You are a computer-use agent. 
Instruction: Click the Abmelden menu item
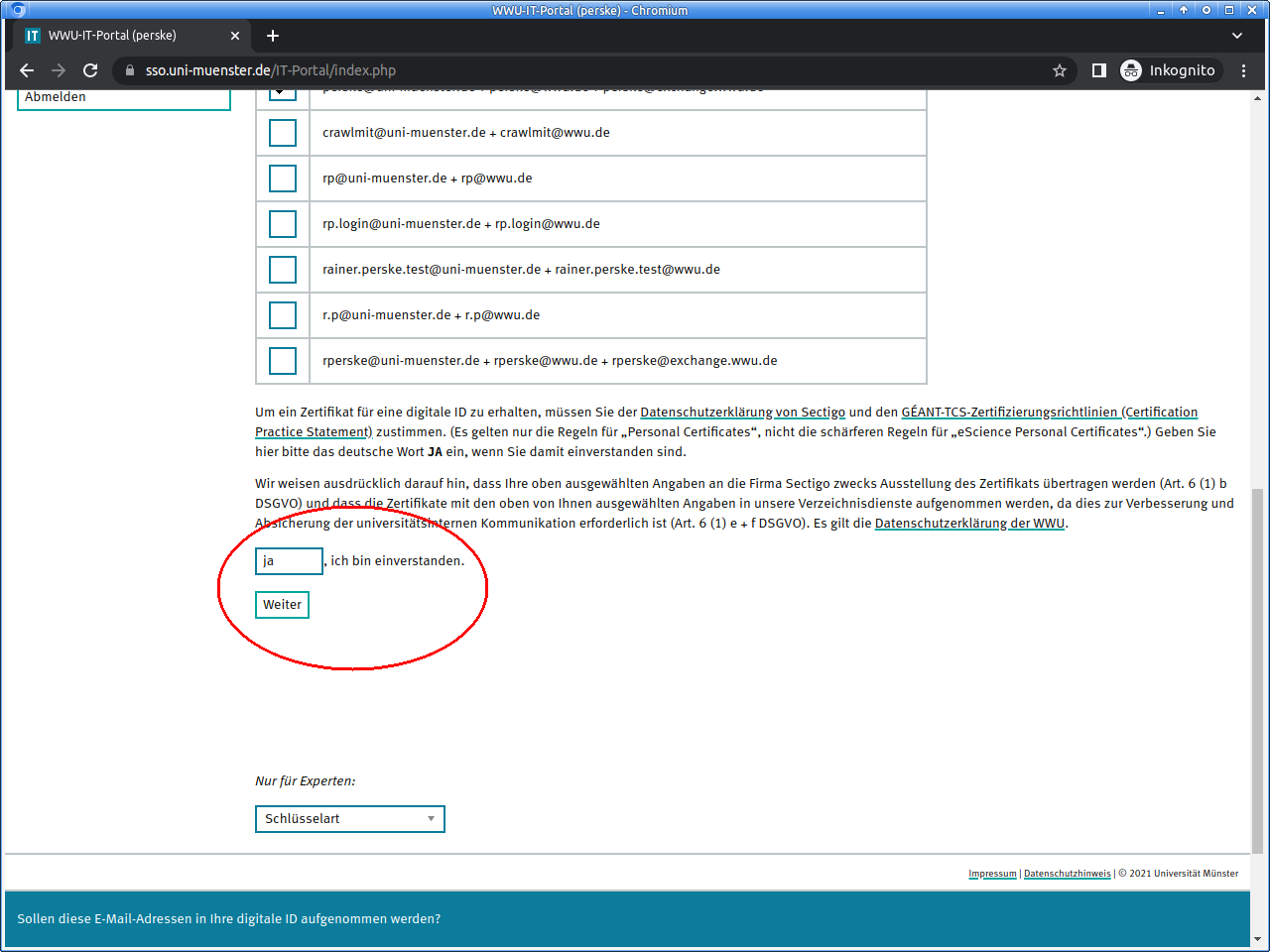click(x=56, y=97)
